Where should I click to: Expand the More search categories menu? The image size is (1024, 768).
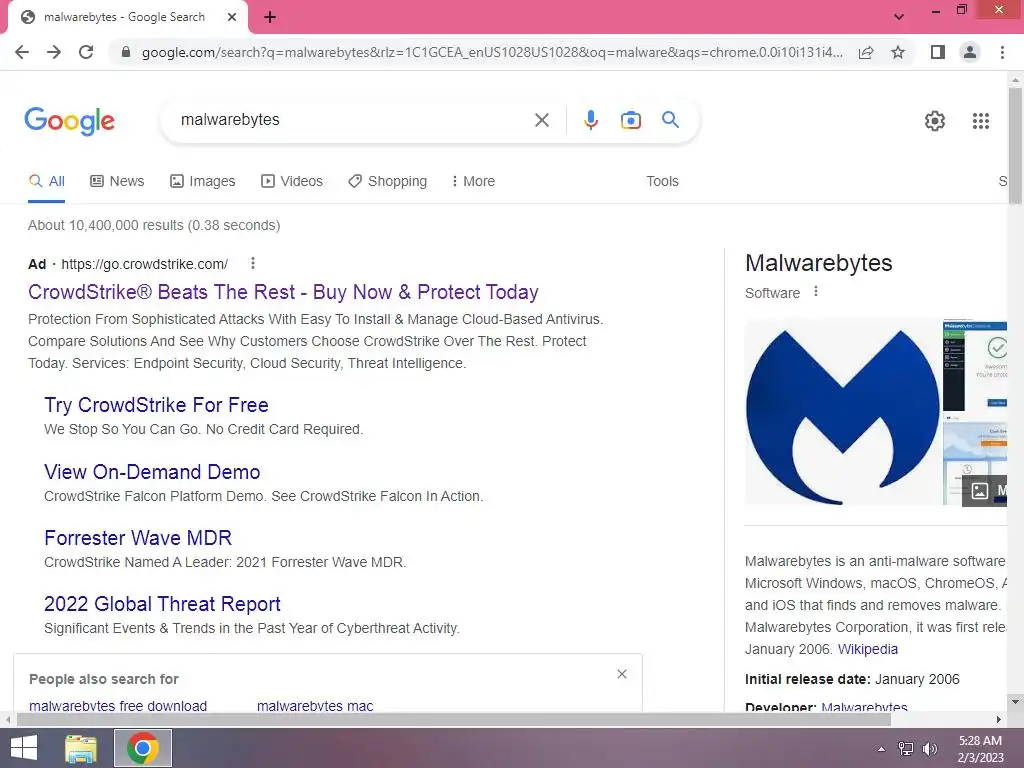pos(473,182)
